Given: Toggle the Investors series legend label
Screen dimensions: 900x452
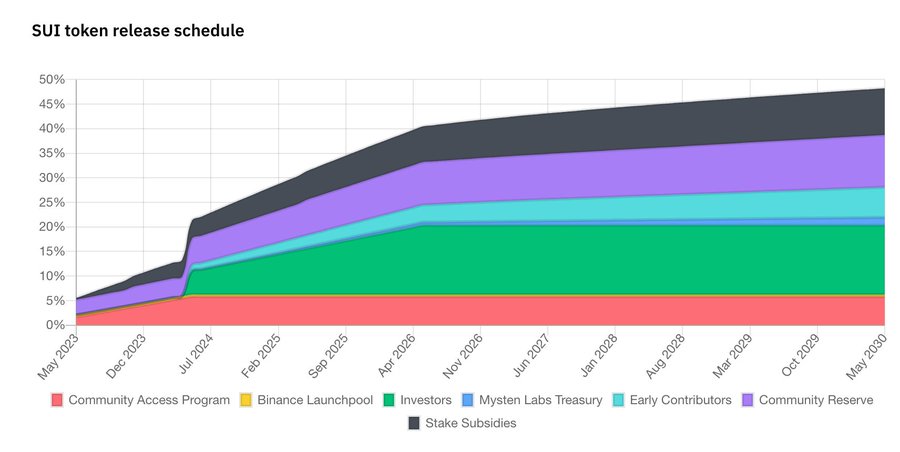Looking at the screenshot, I should (x=426, y=400).
